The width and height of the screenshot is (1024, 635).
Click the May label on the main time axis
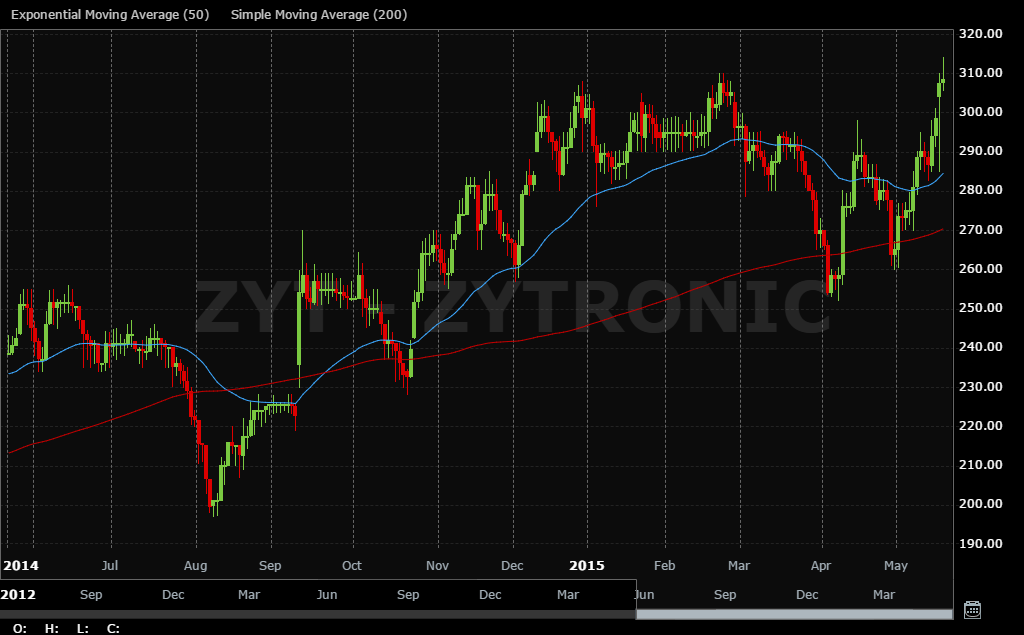(896, 566)
